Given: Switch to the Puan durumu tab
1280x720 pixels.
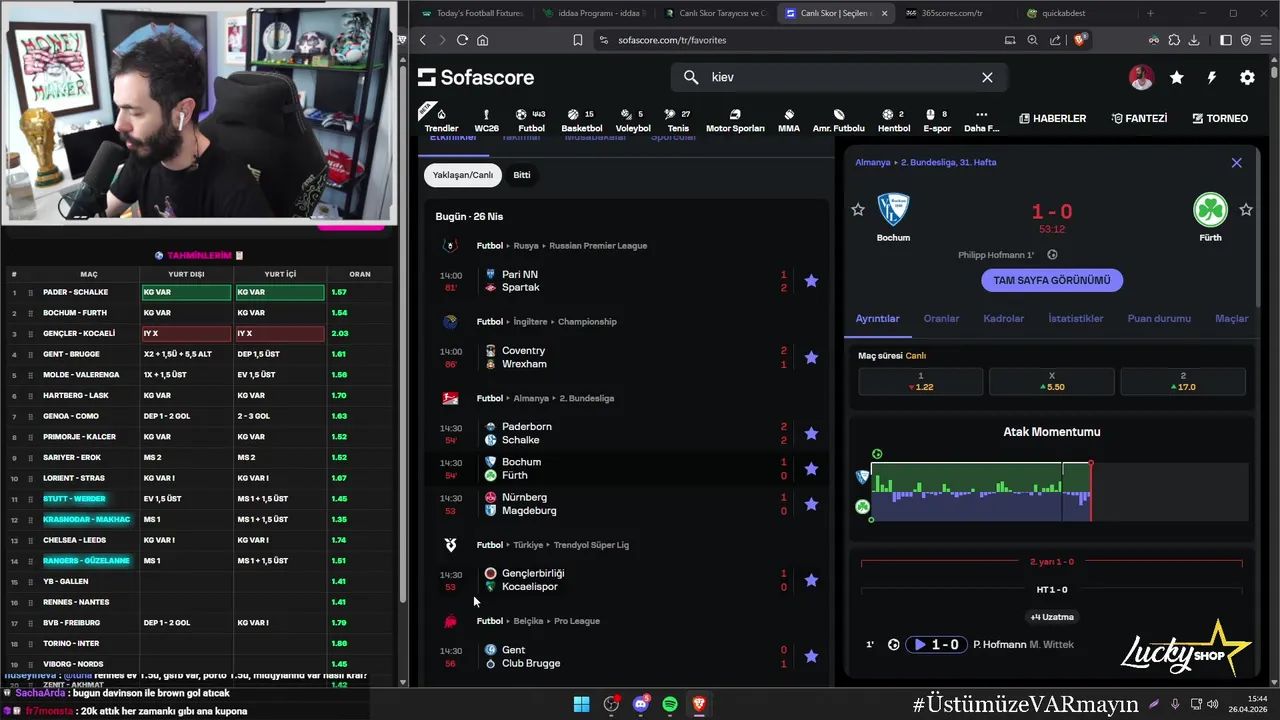Looking at the screenshot, I should coord(1159,318).
